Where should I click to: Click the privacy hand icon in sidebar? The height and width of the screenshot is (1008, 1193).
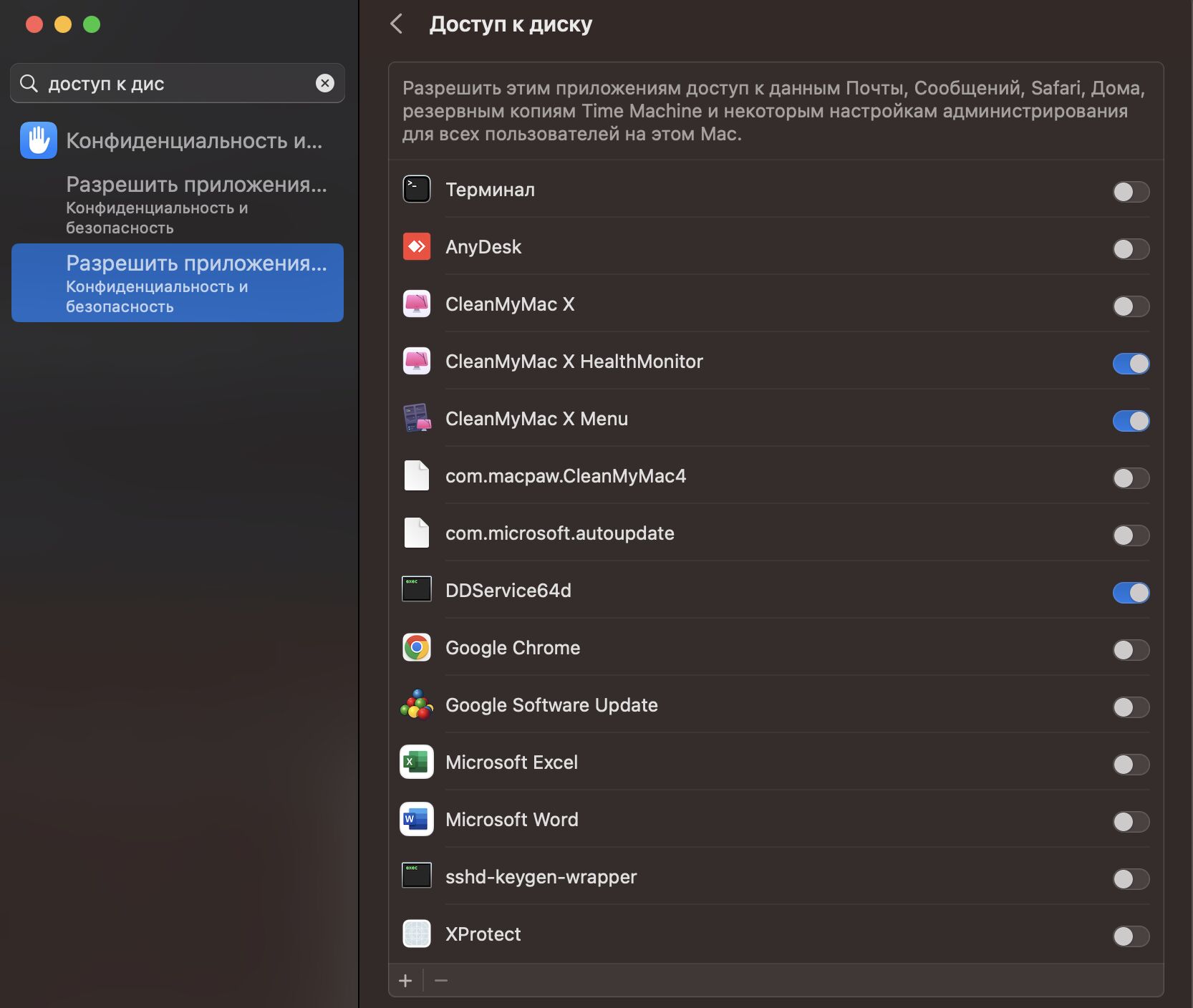pyautogui.click(x=39, y=140)
